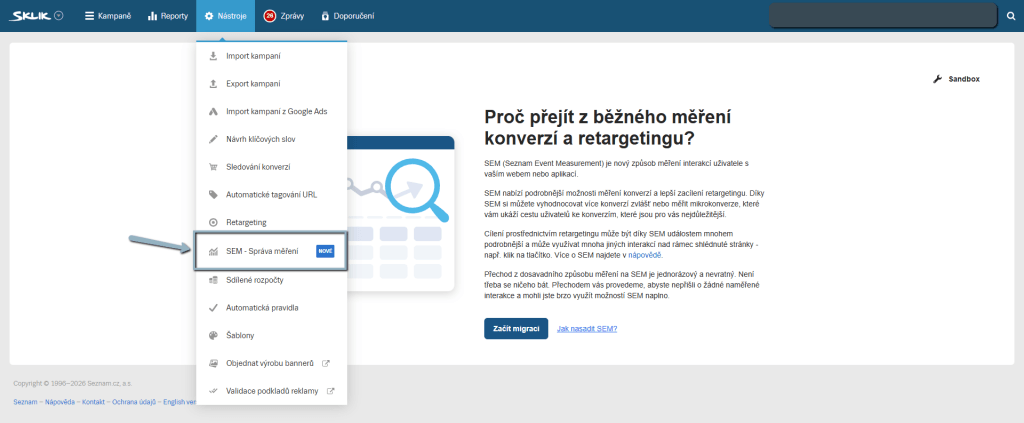Open the Doporučení section
The height and width of the screenshot is (423, 1024).
click(347, 16)
